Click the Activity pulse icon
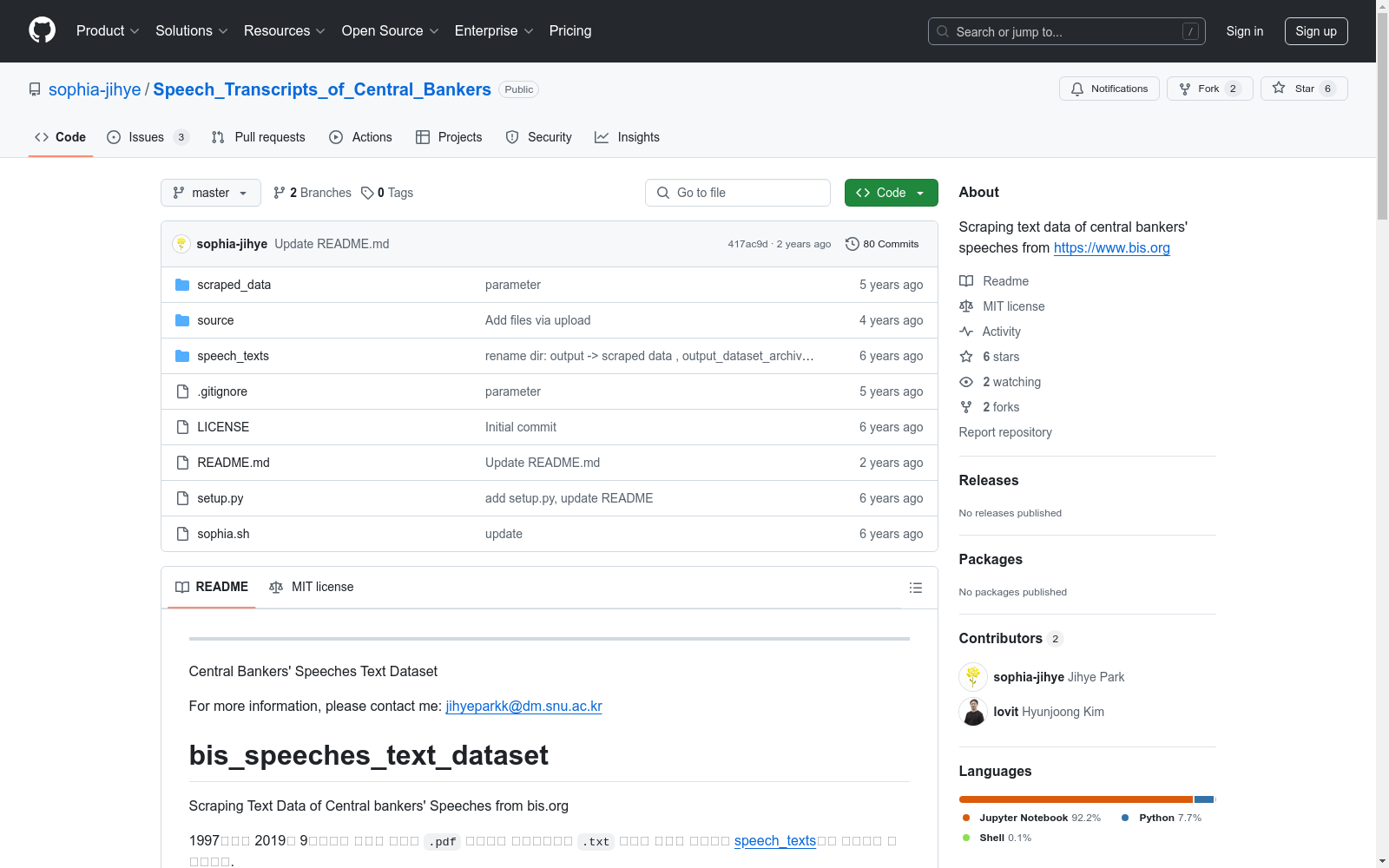The image size is (1389, 868). point(966,332)
